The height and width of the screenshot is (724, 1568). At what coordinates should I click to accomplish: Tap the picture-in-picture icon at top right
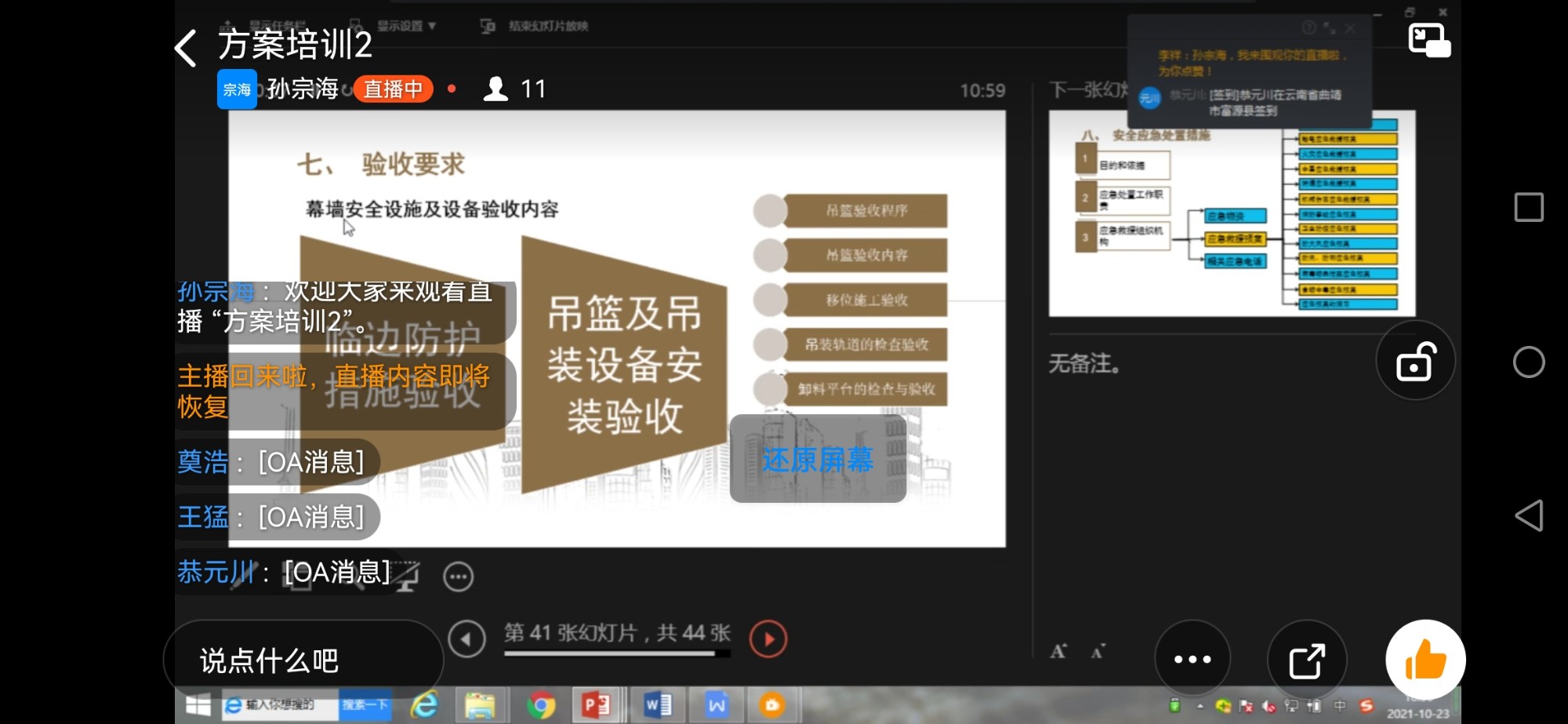coord(1428,40)
